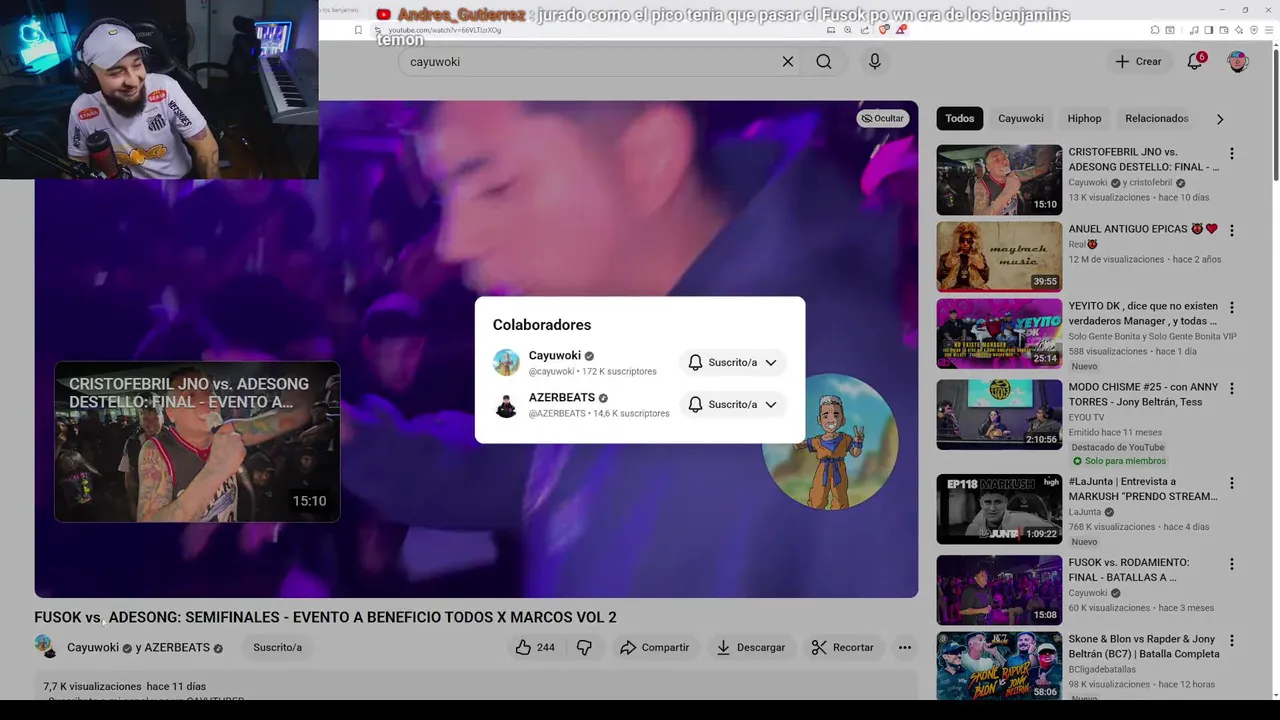Image resolution: width=1280 pixels, height=720 pixels.
Task: Open Cayuwoki notification dropdown in Colaboradores
Action: click(733, 362)
